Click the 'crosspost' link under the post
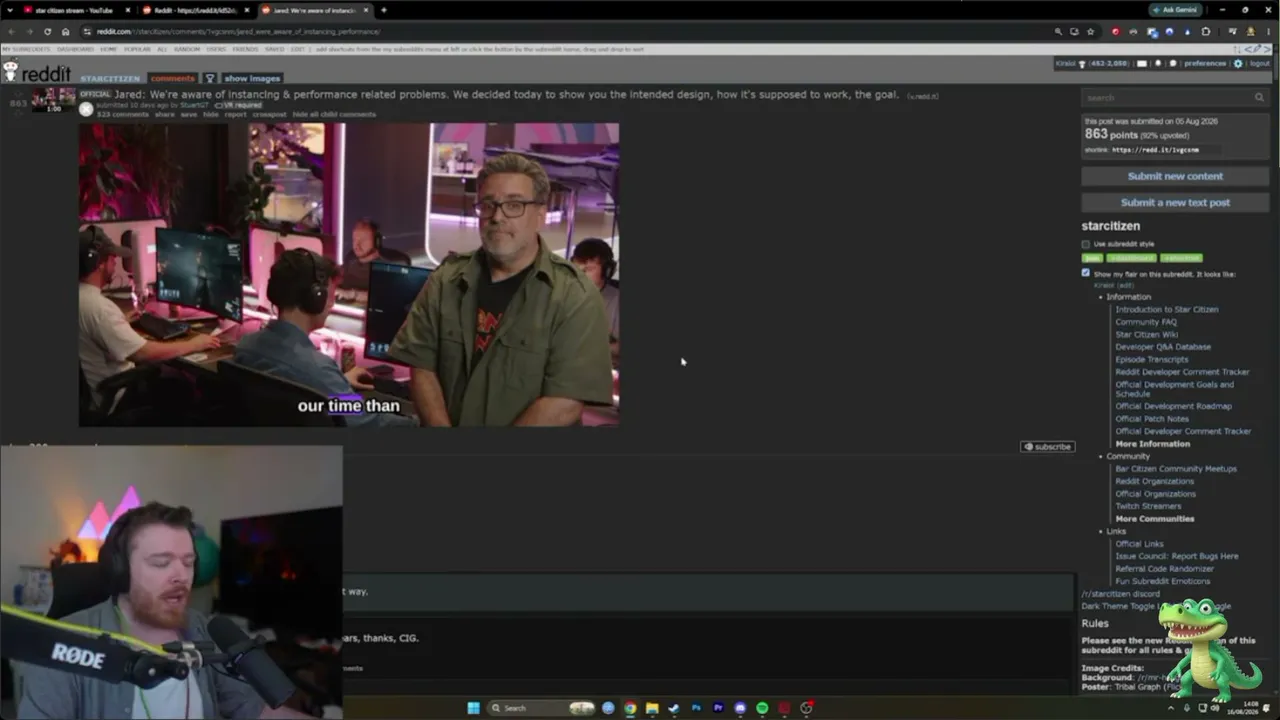 point(269,114)
